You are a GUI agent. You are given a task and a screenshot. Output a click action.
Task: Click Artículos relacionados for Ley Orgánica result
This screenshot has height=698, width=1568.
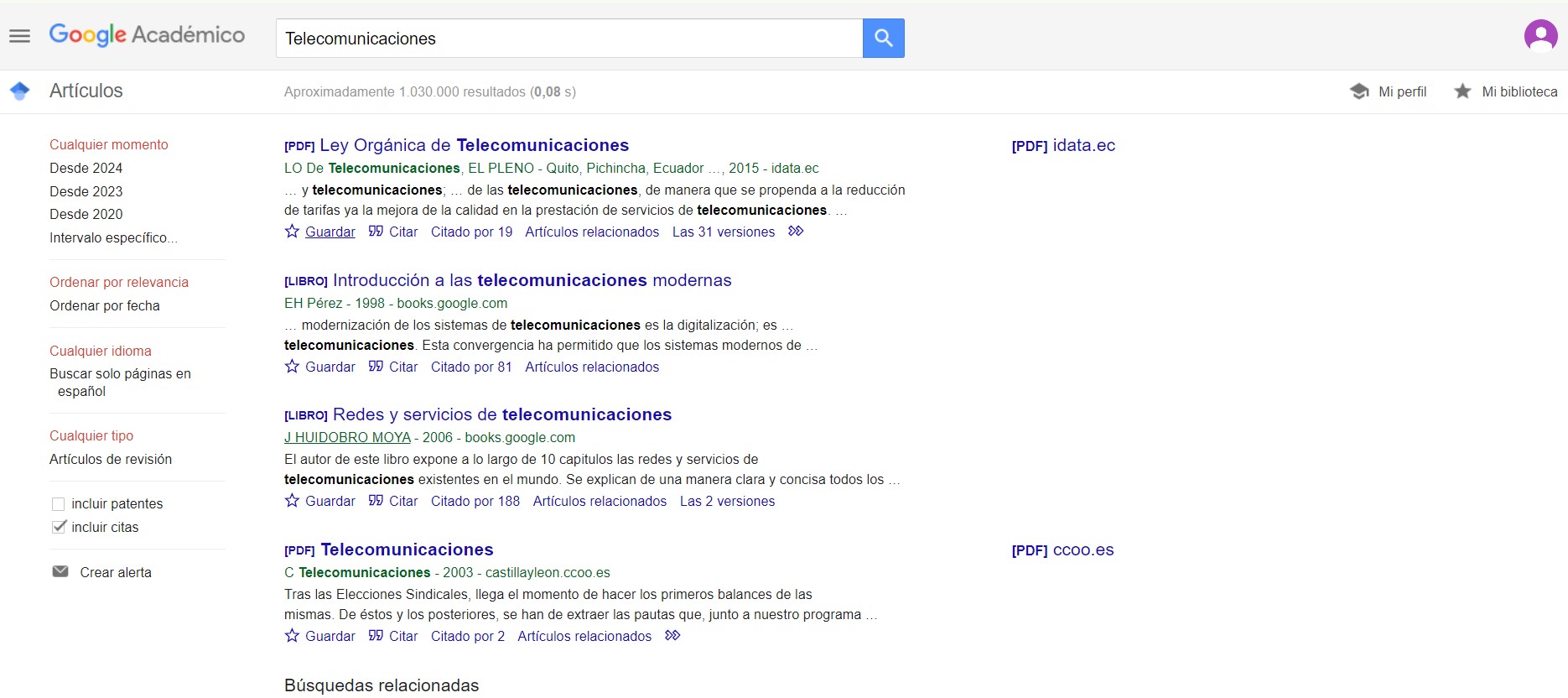pos(592,232)
